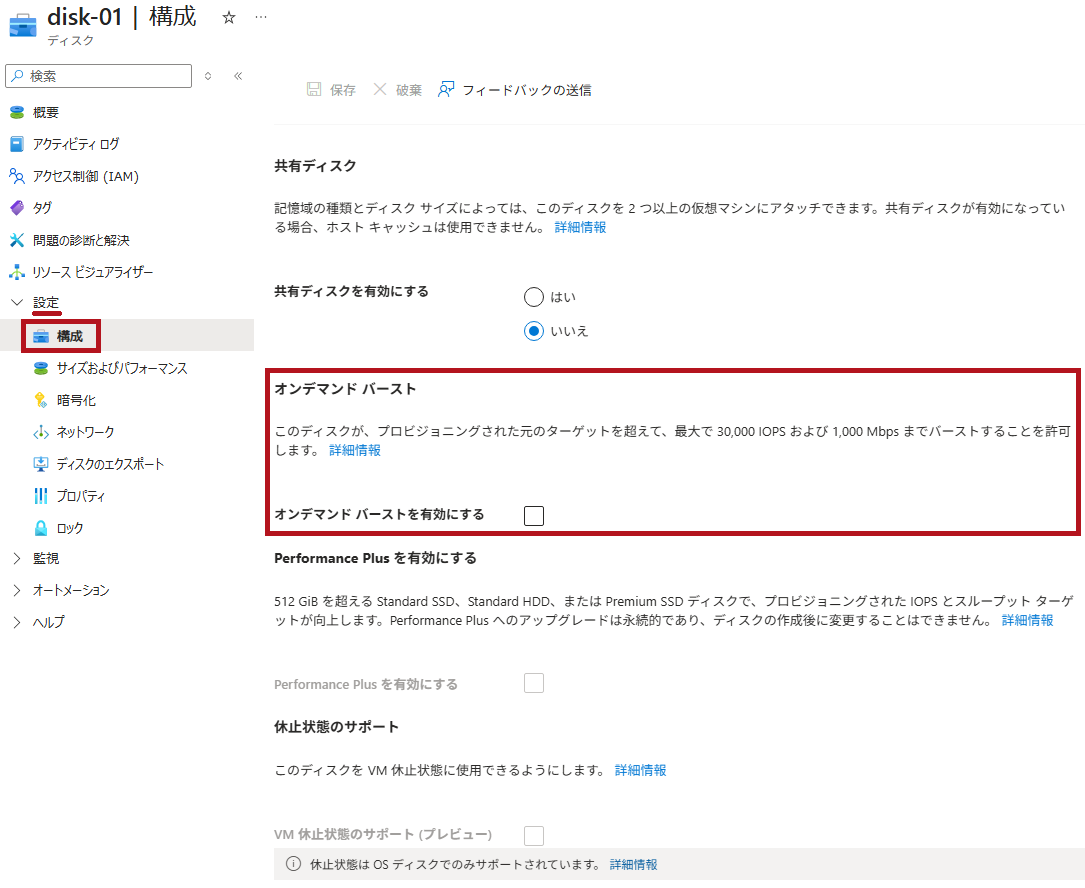Screen dimensions: 1085x888
Task: Expand the 監視 section
Action: click(17, 558)
